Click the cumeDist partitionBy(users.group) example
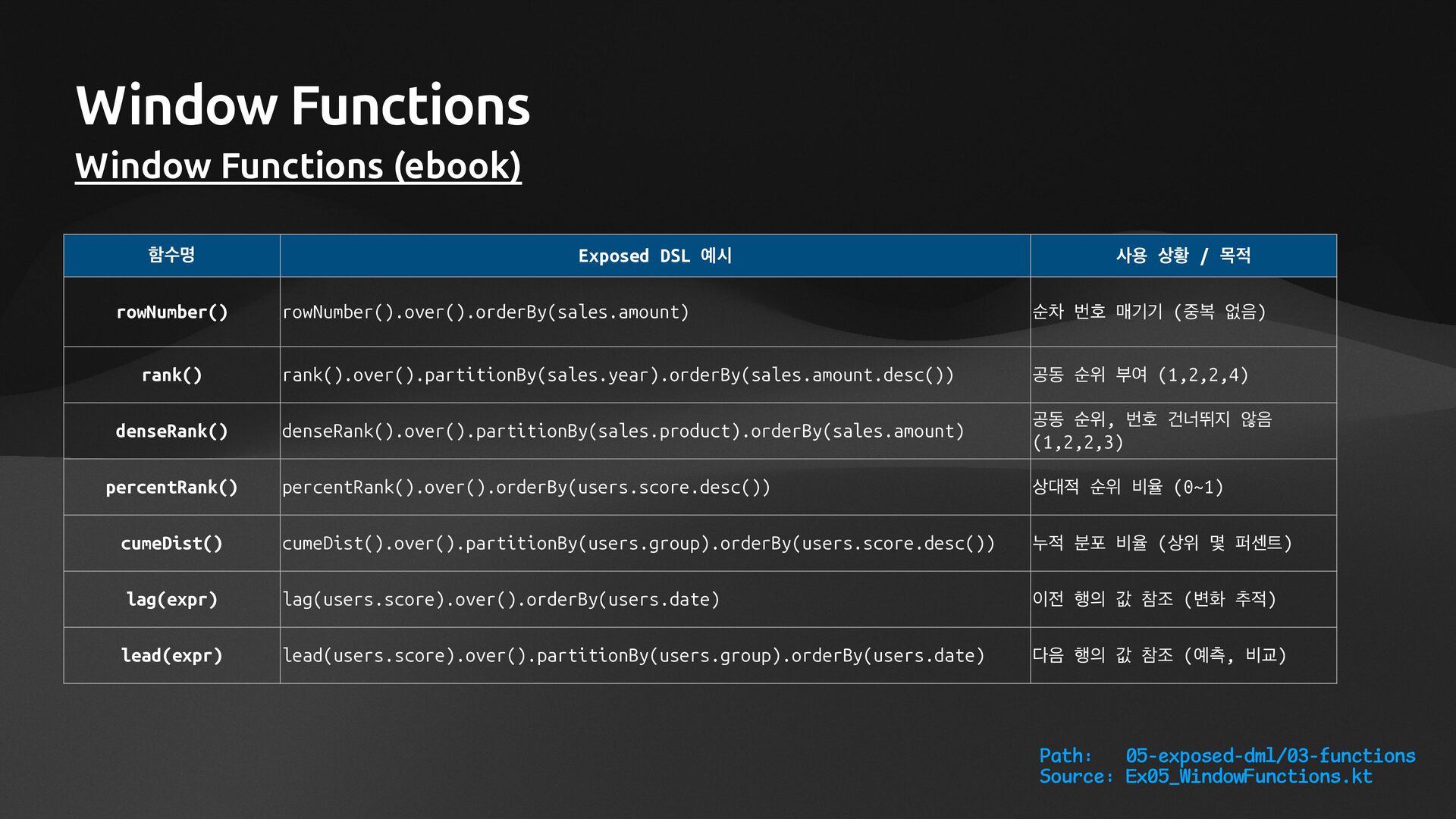Image resolution: width=1456 pixels, height=819 pixels. 638,543
